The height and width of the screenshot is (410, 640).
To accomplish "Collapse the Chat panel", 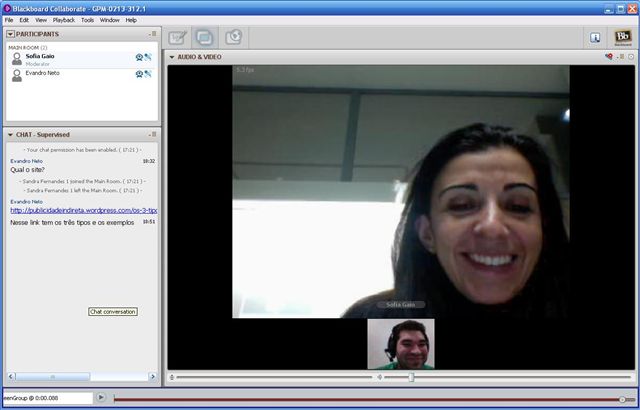I will coord(10,135).
